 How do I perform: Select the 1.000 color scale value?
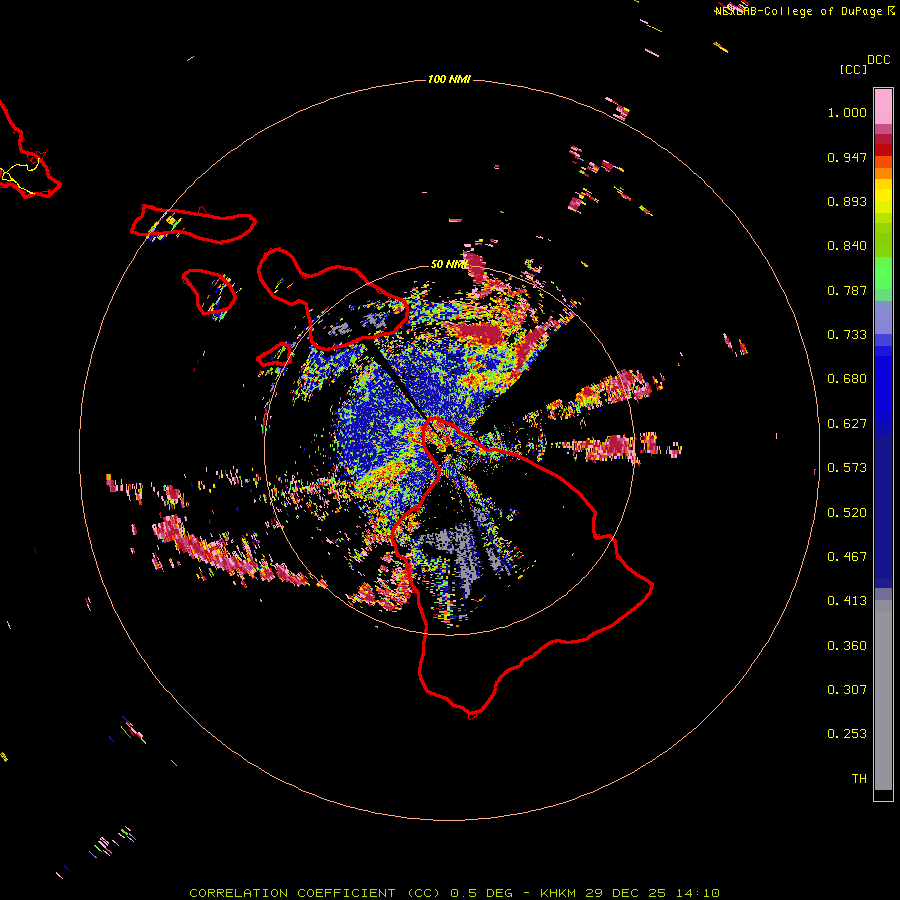click(847, 112)
